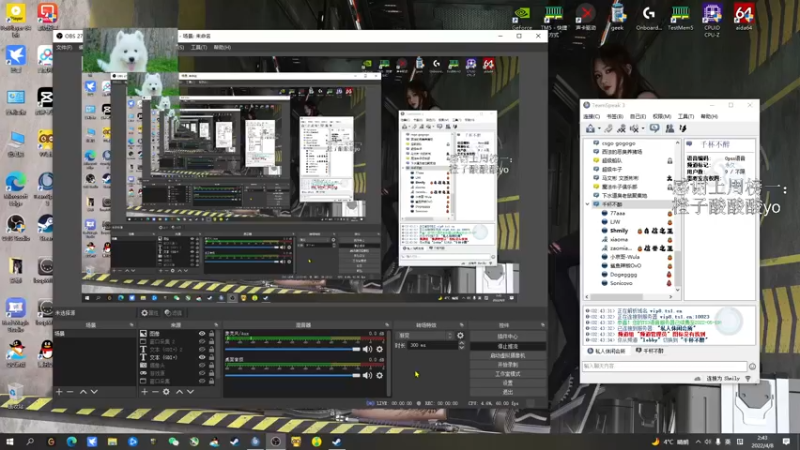Open the TeamSpeak 连接(C) menu

(591, 117)
